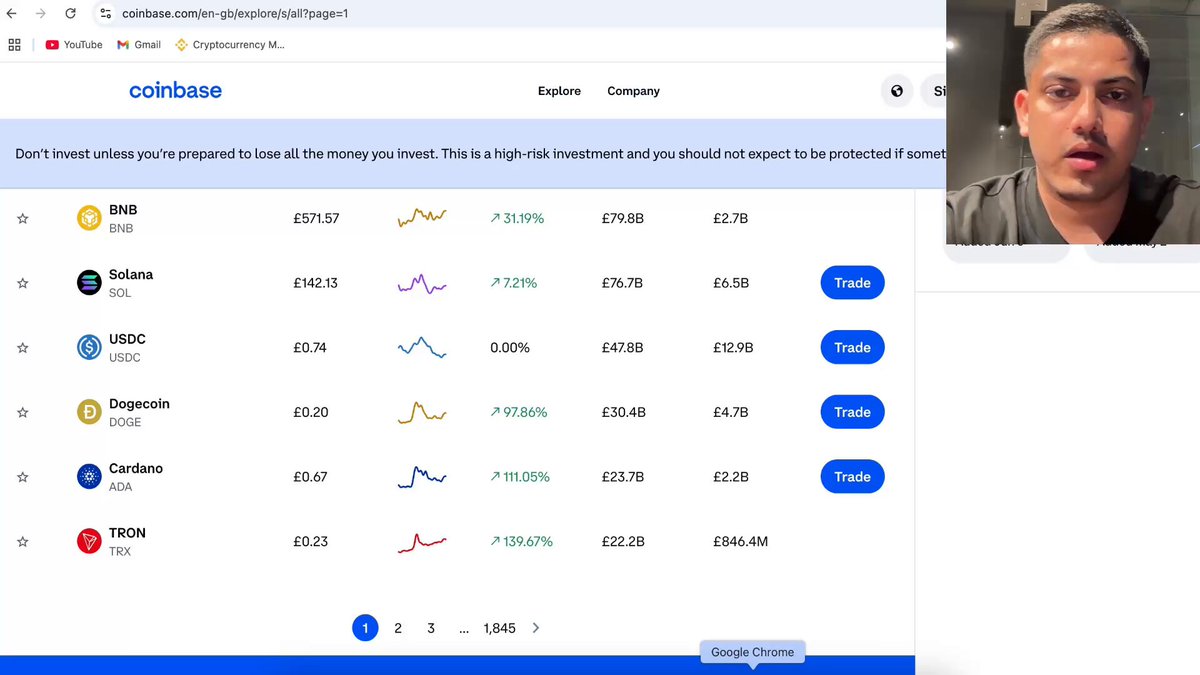
Task: Click the Solana name text
Action: (131, 275)
